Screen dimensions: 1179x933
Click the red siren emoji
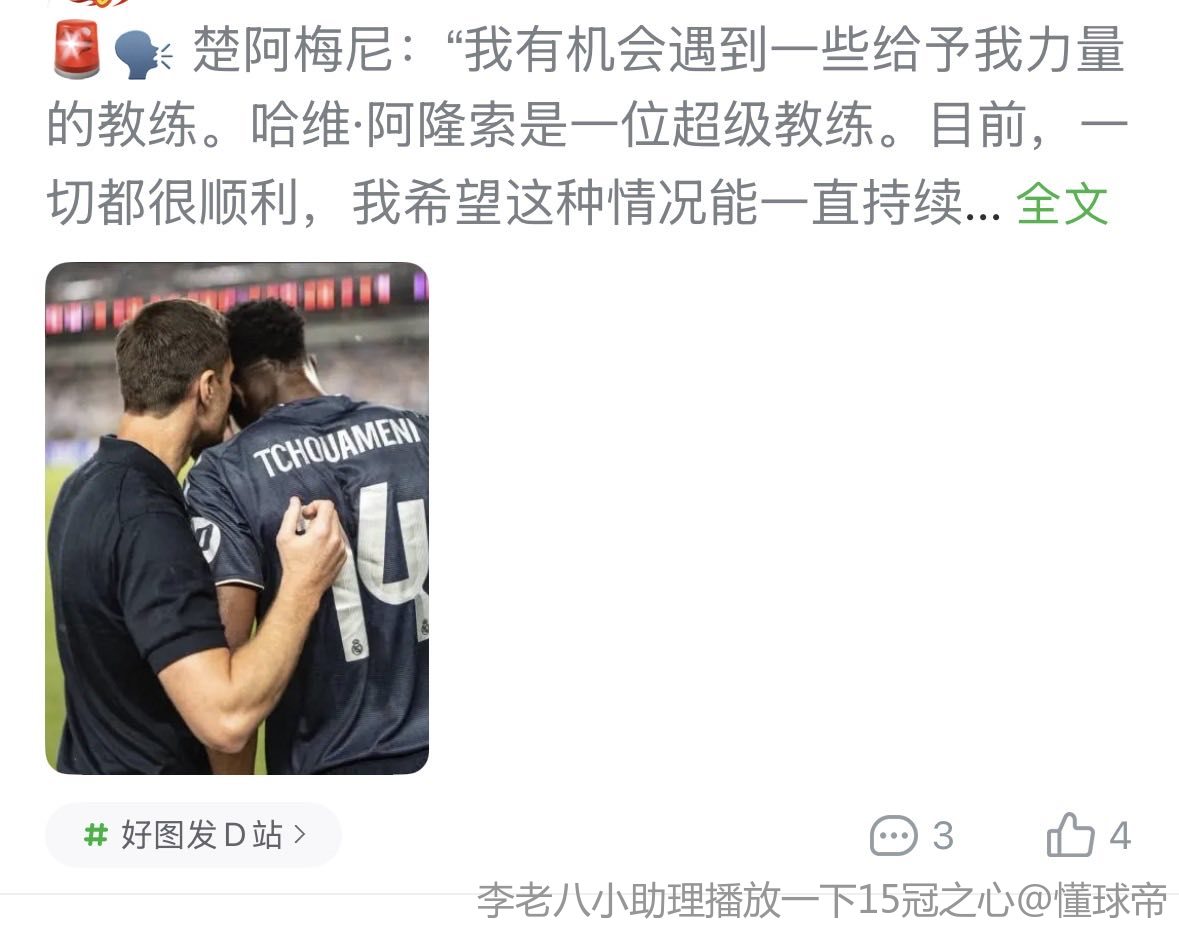(x=77, y=49)
